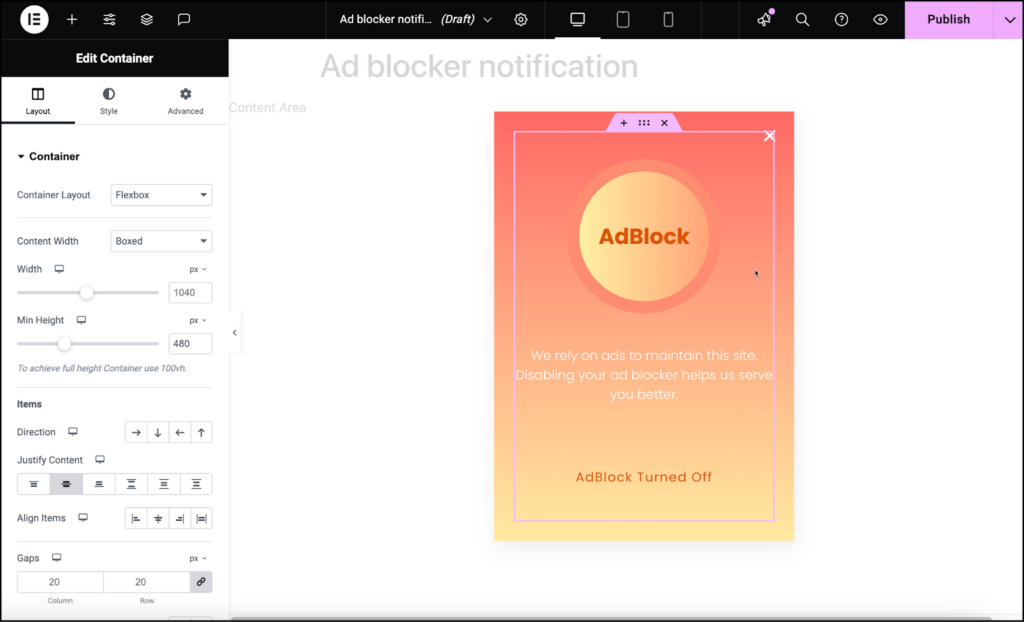Open Site Settings via the sliders icon
This screenshot has height=622, width=1024.
click(x=109, y=19)
